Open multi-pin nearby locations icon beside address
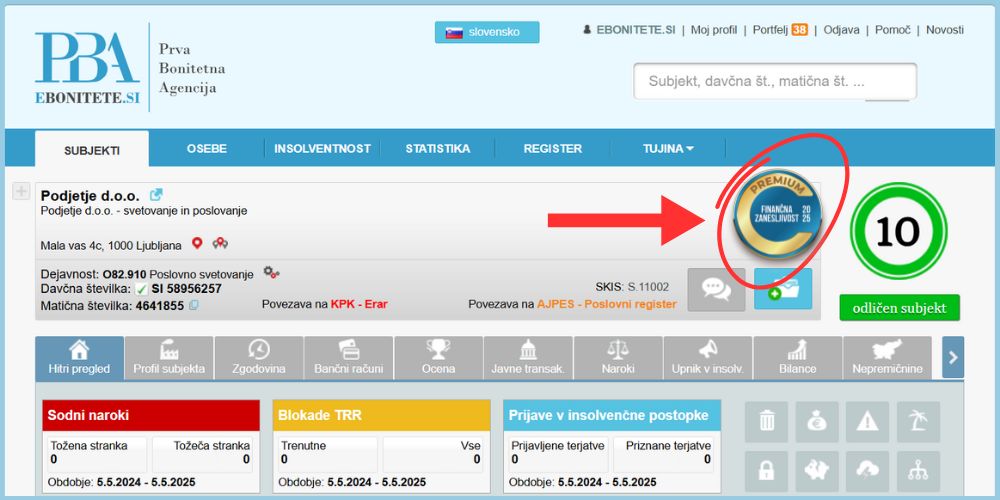The width and height of the screenshot is (1000, 500). (x=220, y=244)
